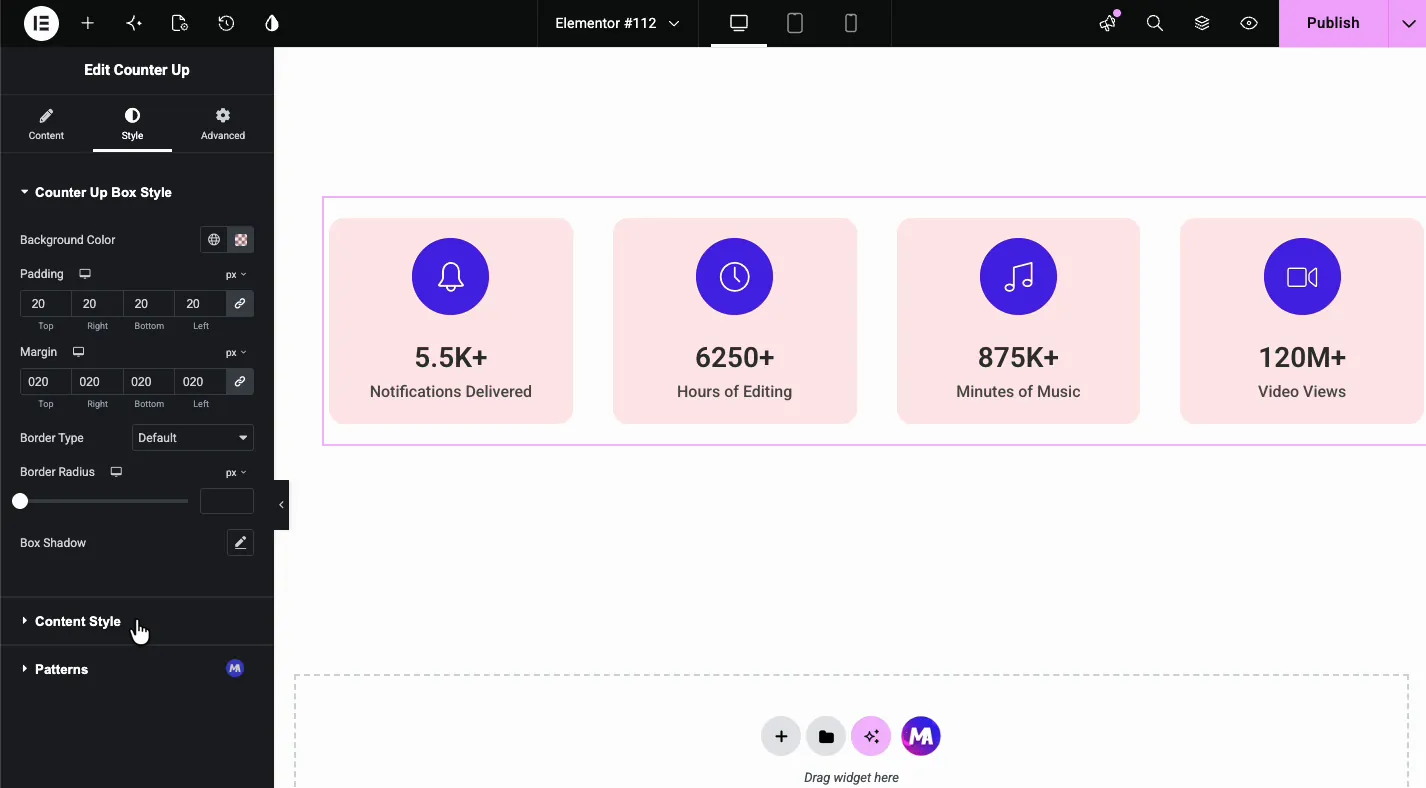Change the Border Radius responsive device icon
This screenshot has height=788, width=1426.
pos(116,472)
